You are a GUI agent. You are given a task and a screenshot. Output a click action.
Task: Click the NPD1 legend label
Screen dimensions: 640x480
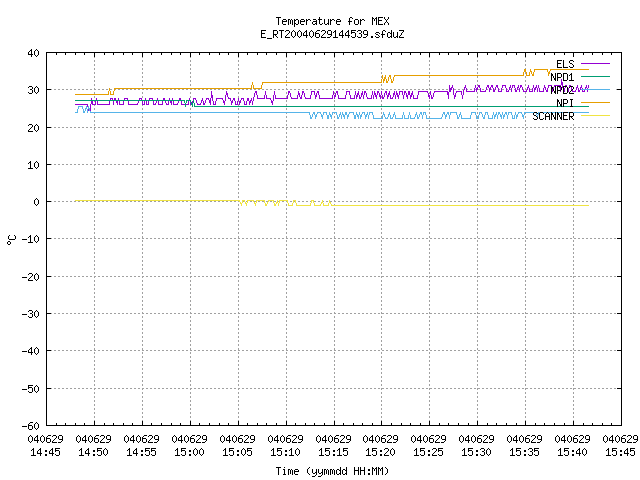tap(562, 77)
